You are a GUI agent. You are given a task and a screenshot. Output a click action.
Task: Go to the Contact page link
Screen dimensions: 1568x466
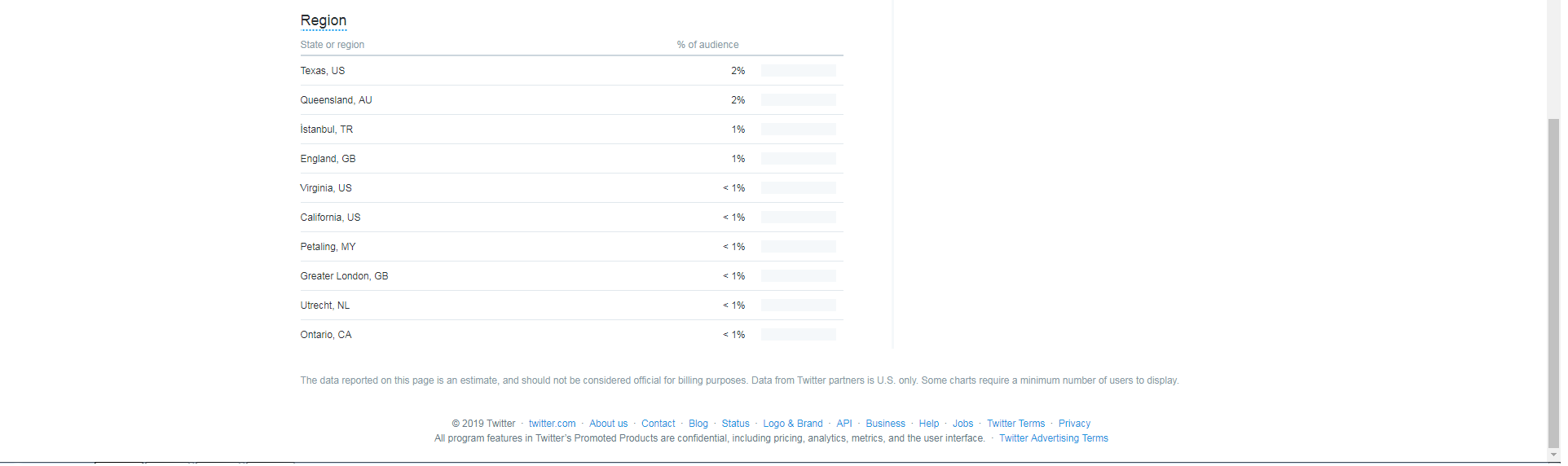(x=658, y=424)
